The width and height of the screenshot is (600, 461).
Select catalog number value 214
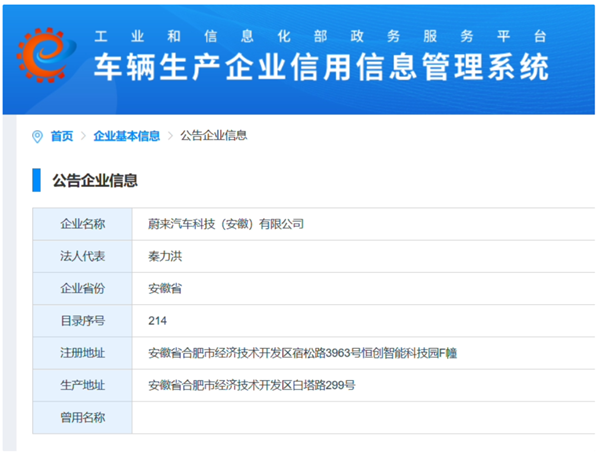coord(157,321)
